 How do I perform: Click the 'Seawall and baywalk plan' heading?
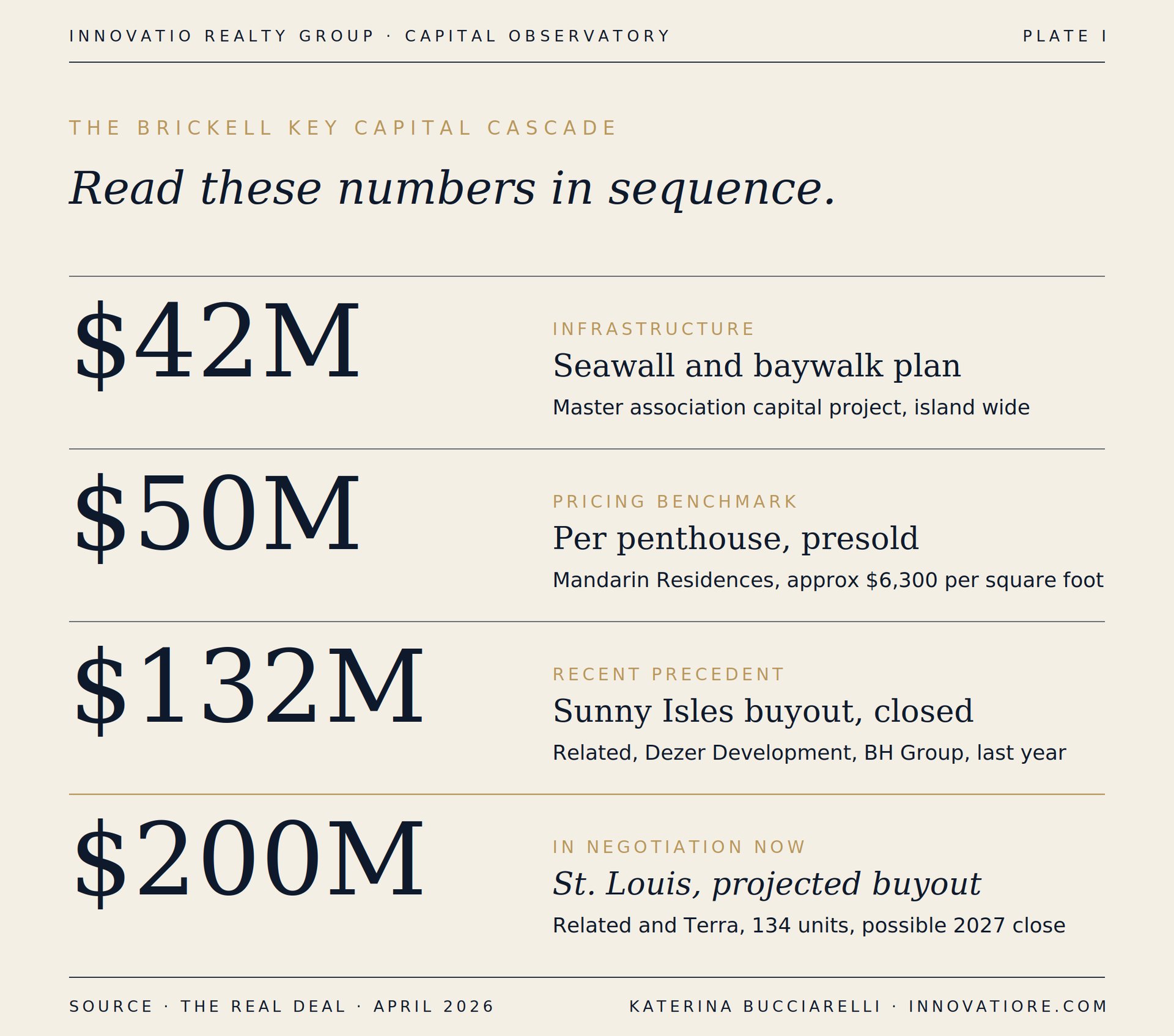[756, 366]
